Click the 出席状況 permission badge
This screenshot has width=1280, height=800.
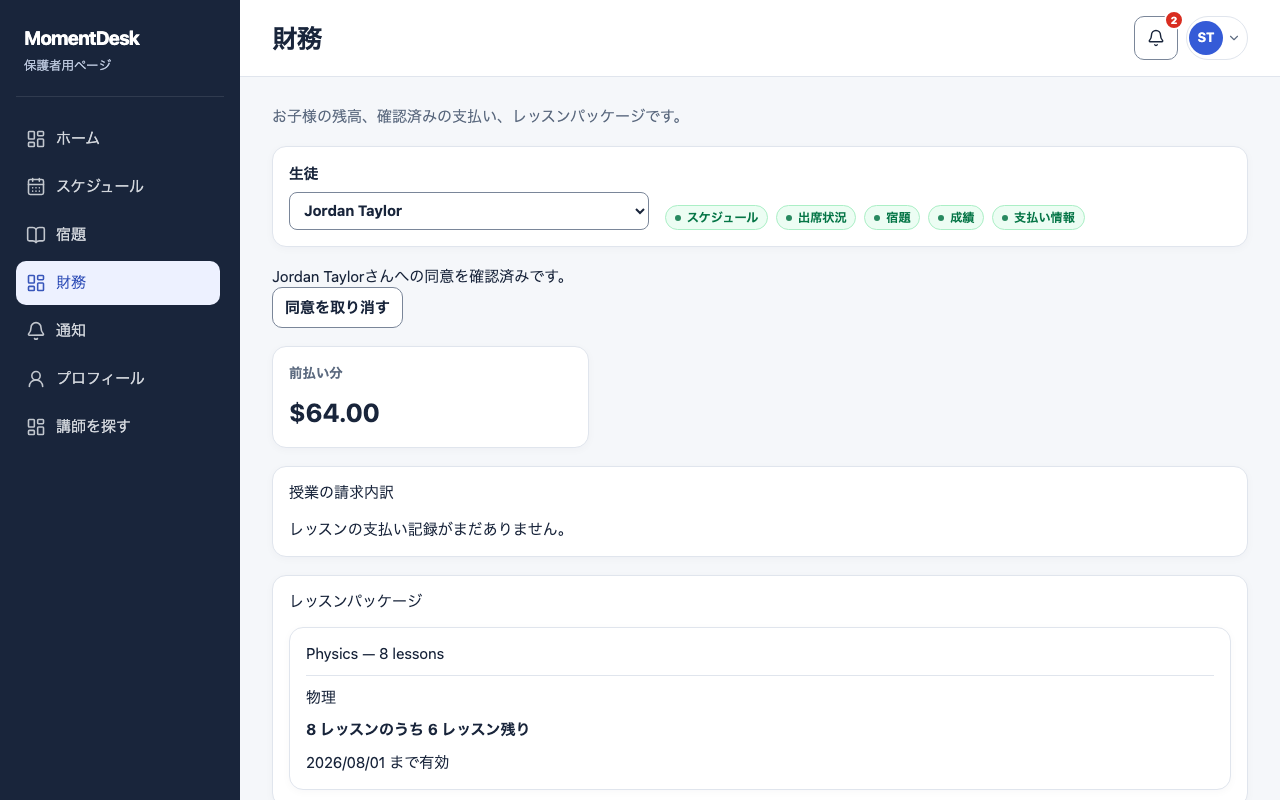tap(816, 218)
